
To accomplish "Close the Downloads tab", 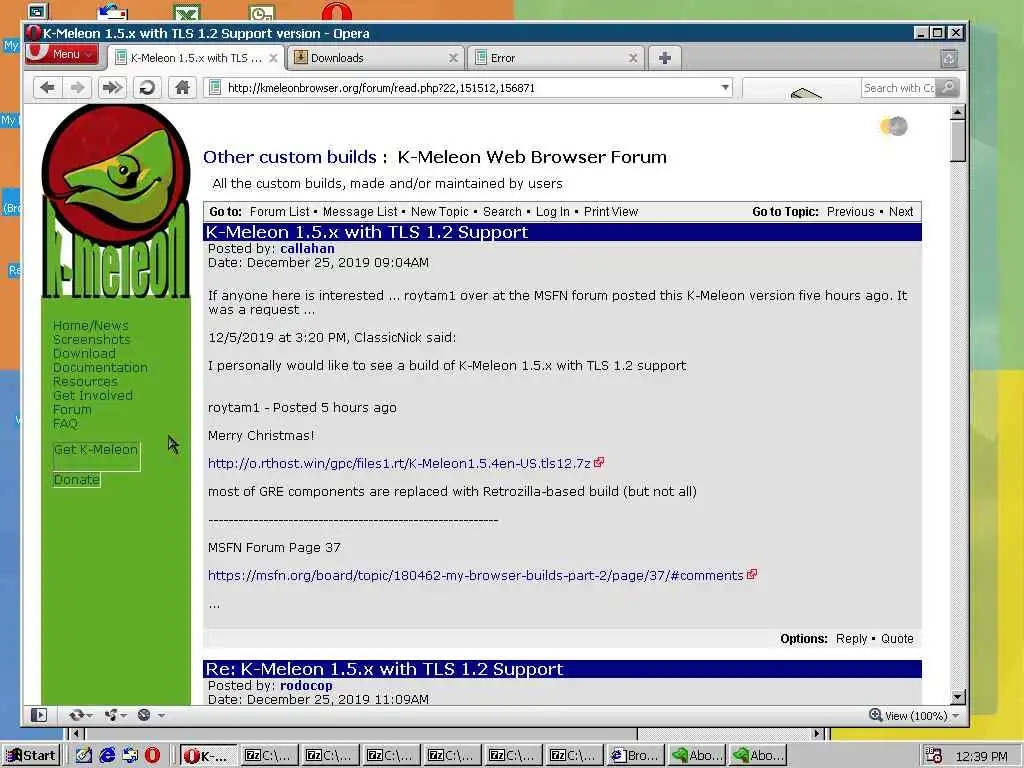I will point(453,58).
